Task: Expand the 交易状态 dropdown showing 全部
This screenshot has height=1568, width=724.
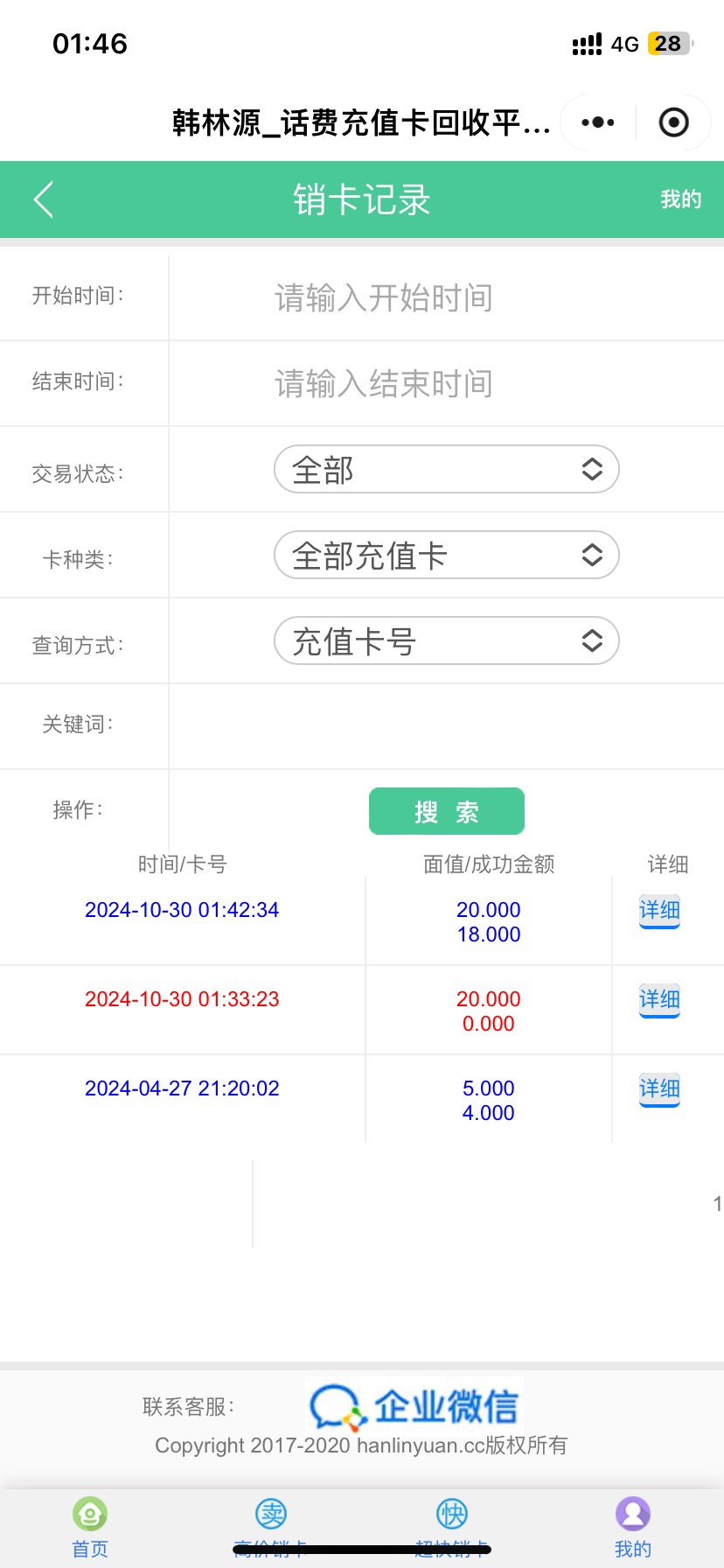Action: 446,470
